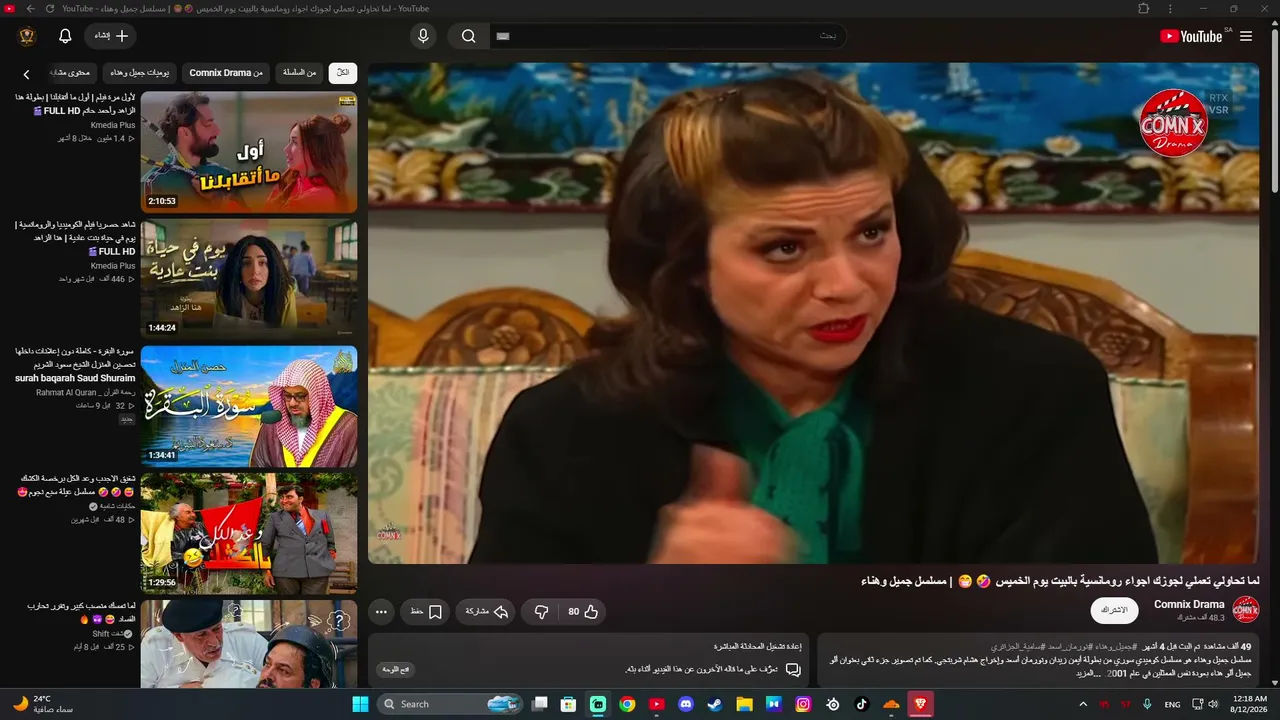Open the YouTube guide hamburger menu
1280x720 pixels.
coord(1246,36)
